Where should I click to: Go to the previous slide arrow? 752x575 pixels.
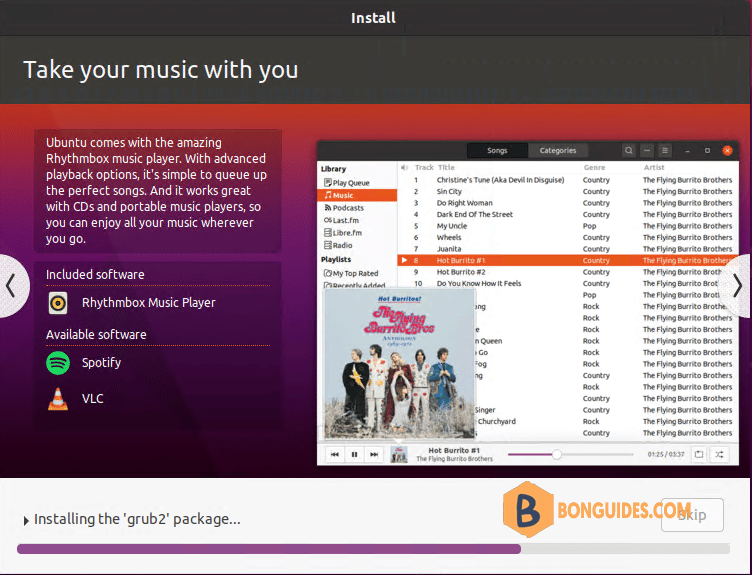pyautogui.click(x=12, y=286)
